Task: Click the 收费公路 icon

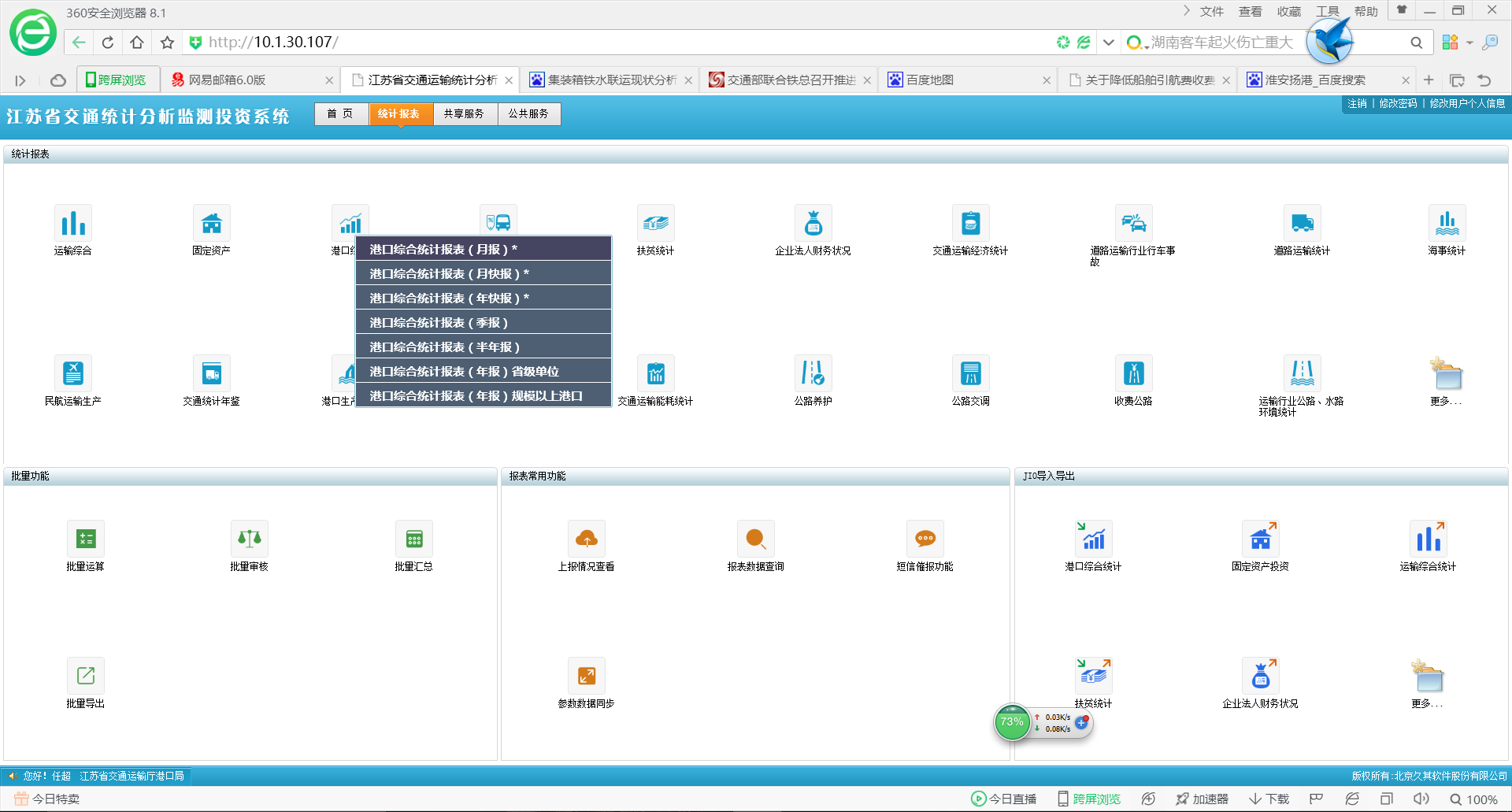Action: (x=1133, y=374)
